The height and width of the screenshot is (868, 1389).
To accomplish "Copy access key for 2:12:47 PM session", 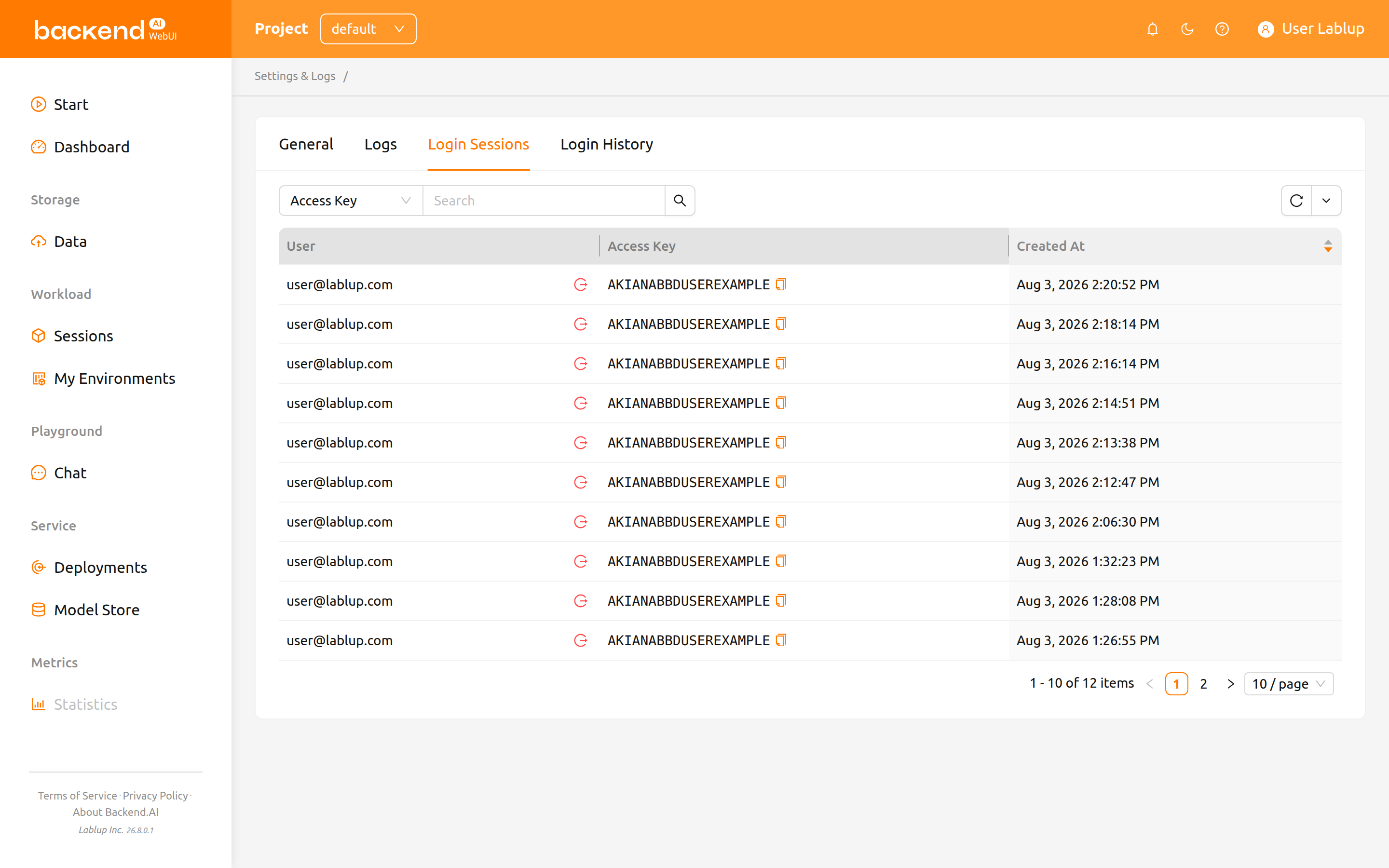I will tap(781, 482).
